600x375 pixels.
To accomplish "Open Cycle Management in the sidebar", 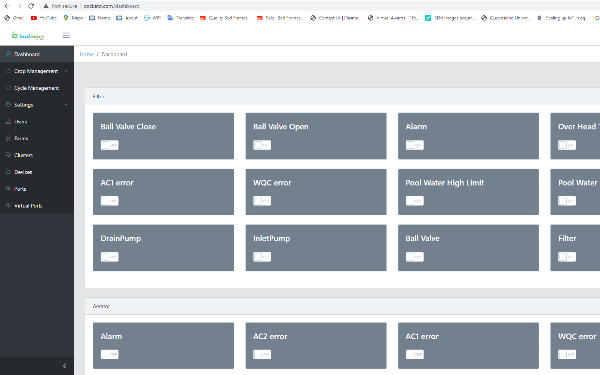I will (x=37, y=88).
